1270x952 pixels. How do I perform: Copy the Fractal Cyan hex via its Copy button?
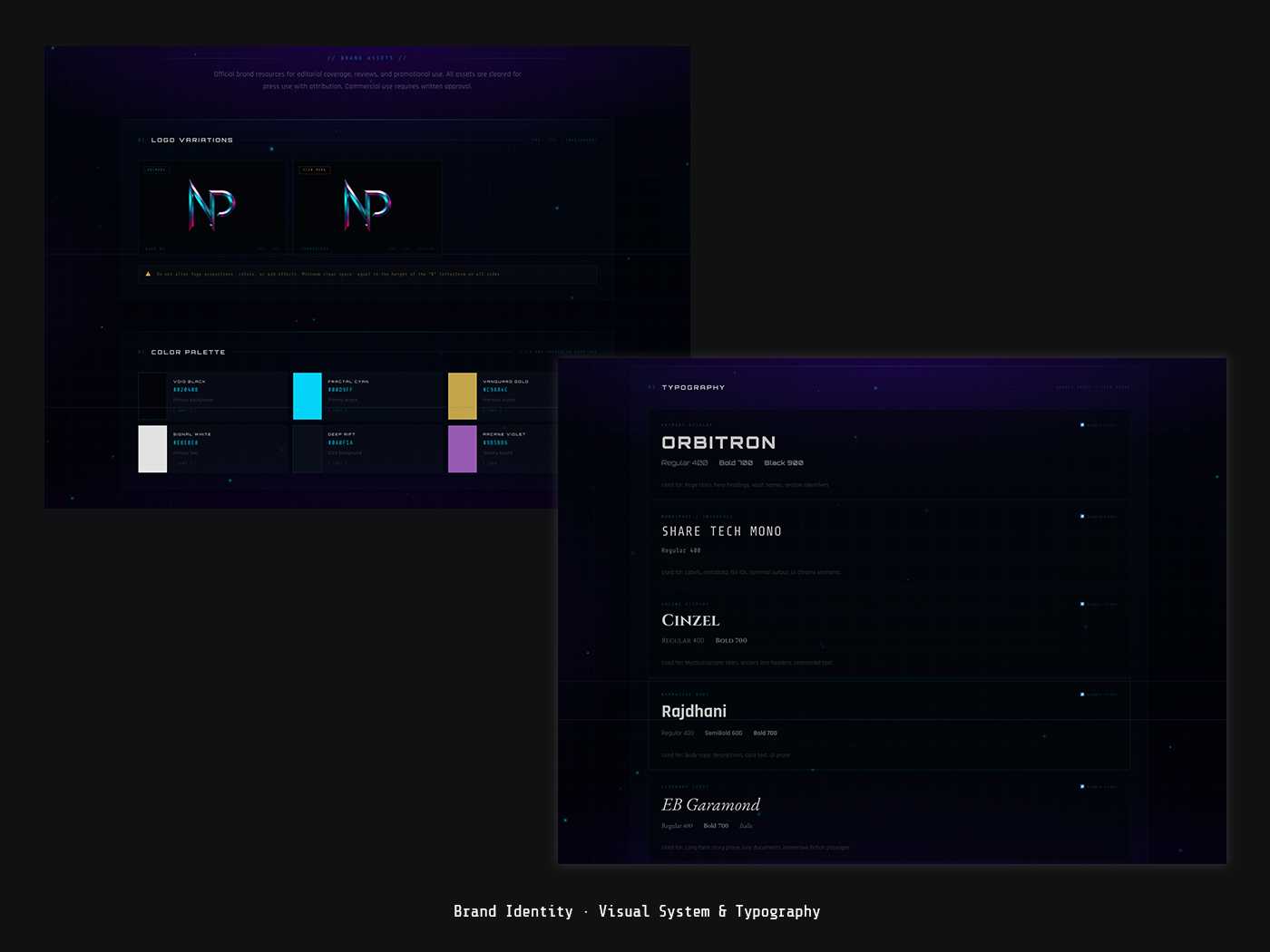337,411
